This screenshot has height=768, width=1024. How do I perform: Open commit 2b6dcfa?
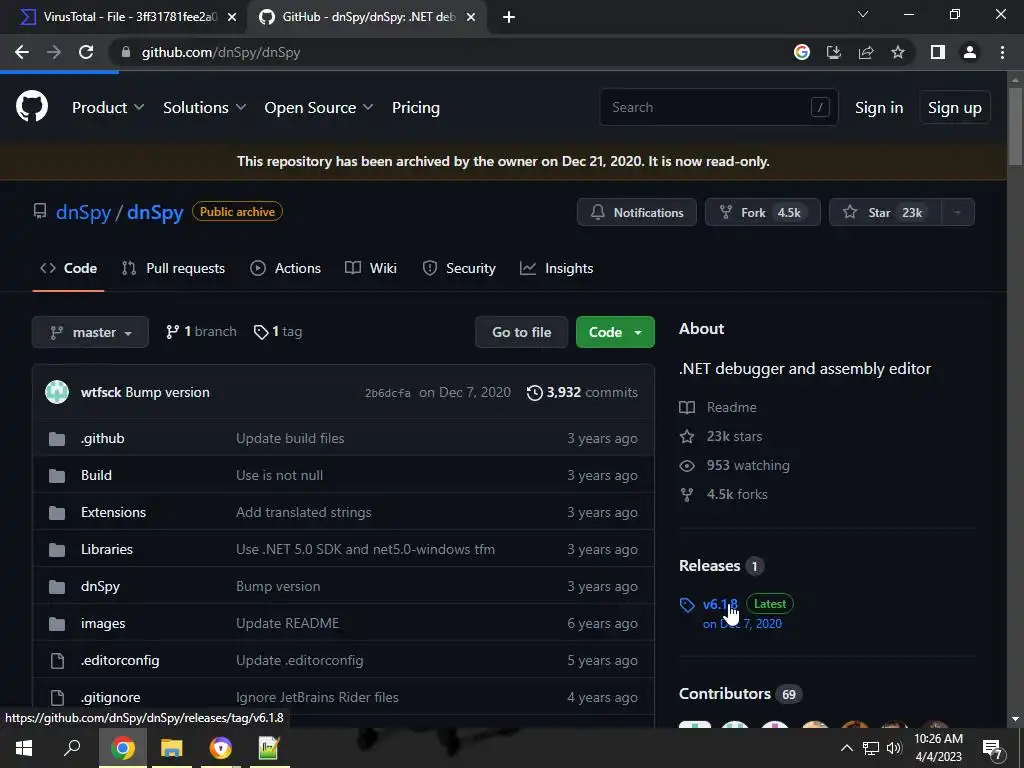387,393
